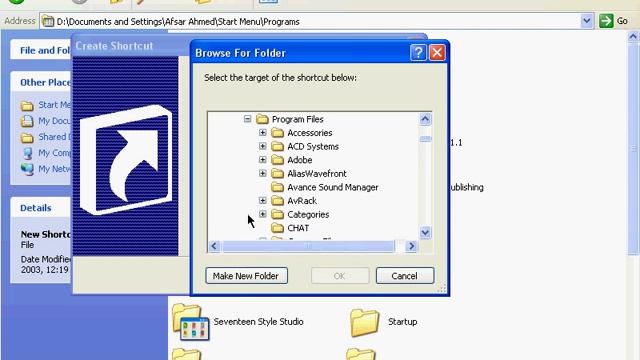Select the AliasWavefront folder icon
The image size is (640, 360).
click(278, 173)
